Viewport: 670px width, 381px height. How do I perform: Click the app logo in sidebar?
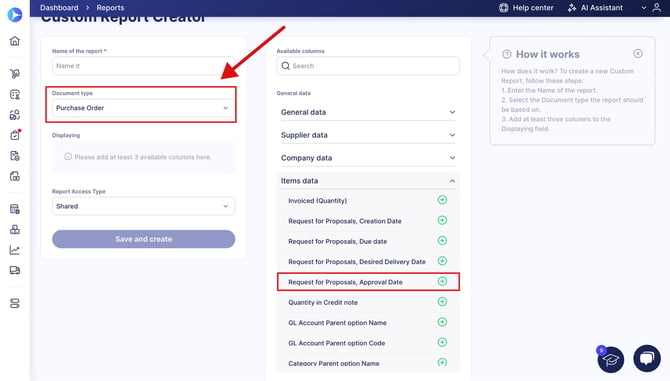[x=15, y=15]
